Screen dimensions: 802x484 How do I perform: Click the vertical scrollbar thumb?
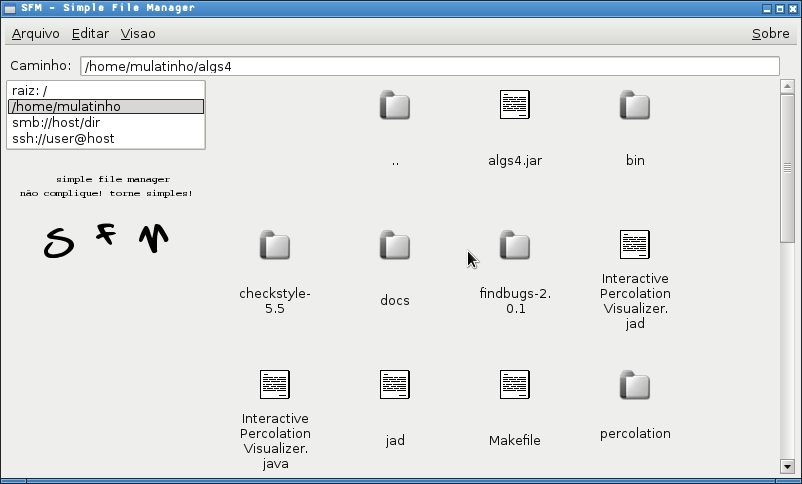pos(787,168)
